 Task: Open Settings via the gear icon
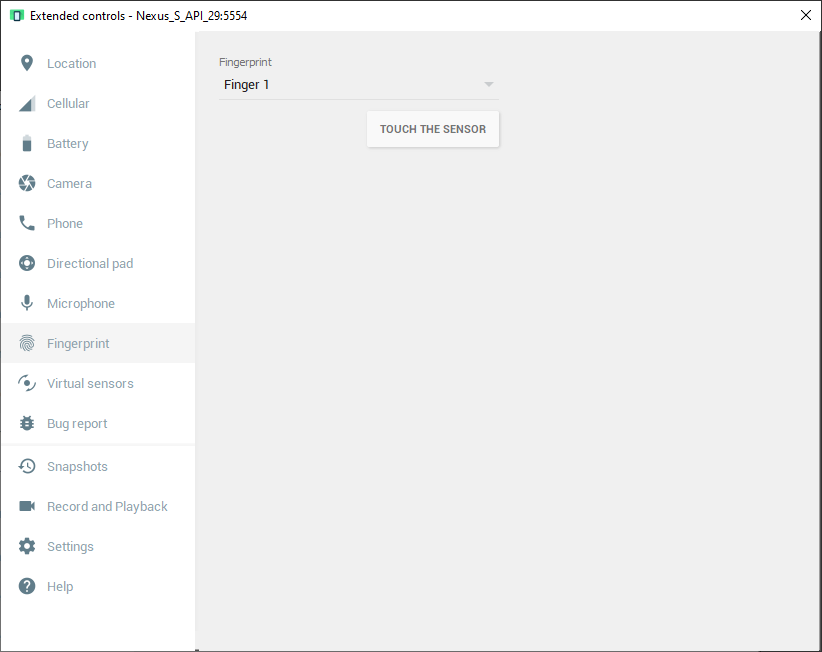click(x=27, y=547)
